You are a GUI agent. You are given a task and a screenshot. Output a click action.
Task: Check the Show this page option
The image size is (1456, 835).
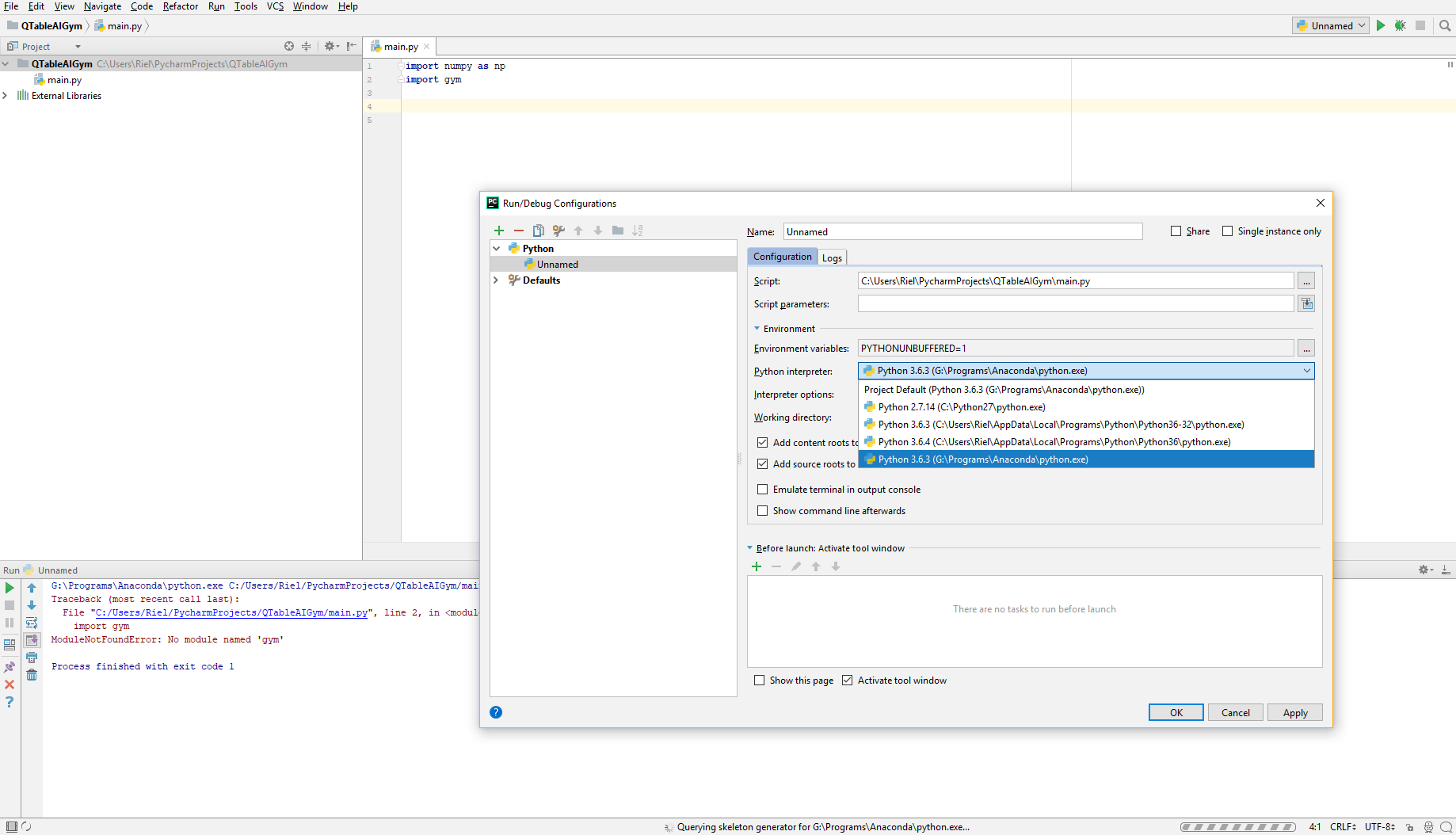[759, 681]
